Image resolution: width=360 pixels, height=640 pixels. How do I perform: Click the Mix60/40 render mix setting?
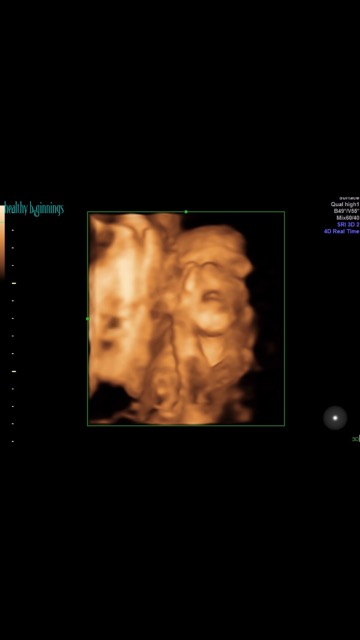[x=348, y=218]
